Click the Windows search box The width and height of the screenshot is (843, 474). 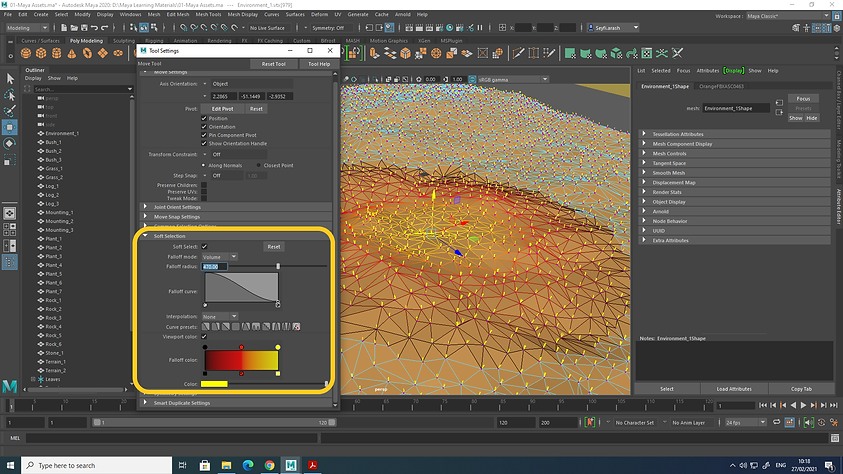click(97, 465)
